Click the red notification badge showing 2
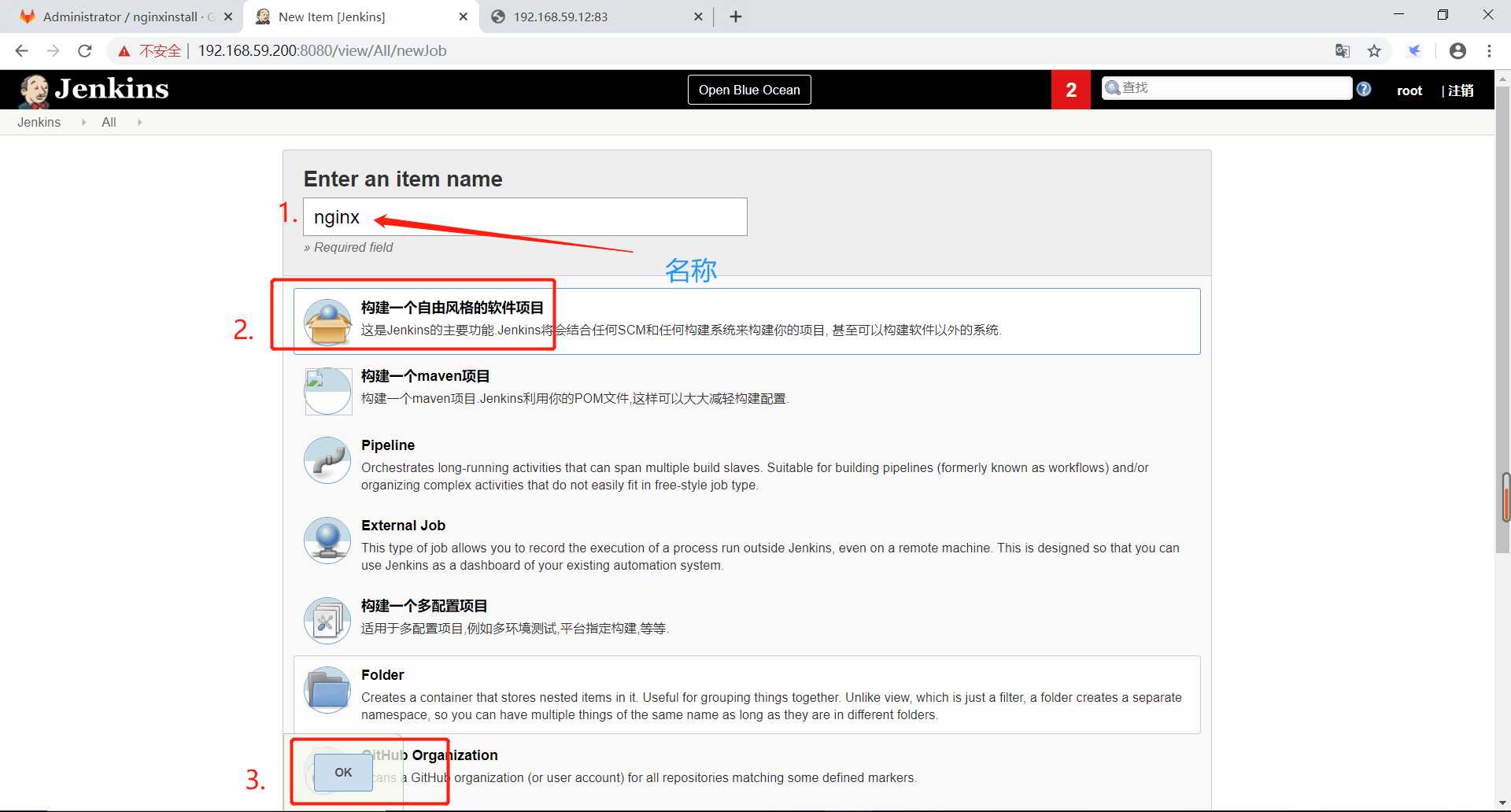Screen dimensions: 1511x812 1071,90
